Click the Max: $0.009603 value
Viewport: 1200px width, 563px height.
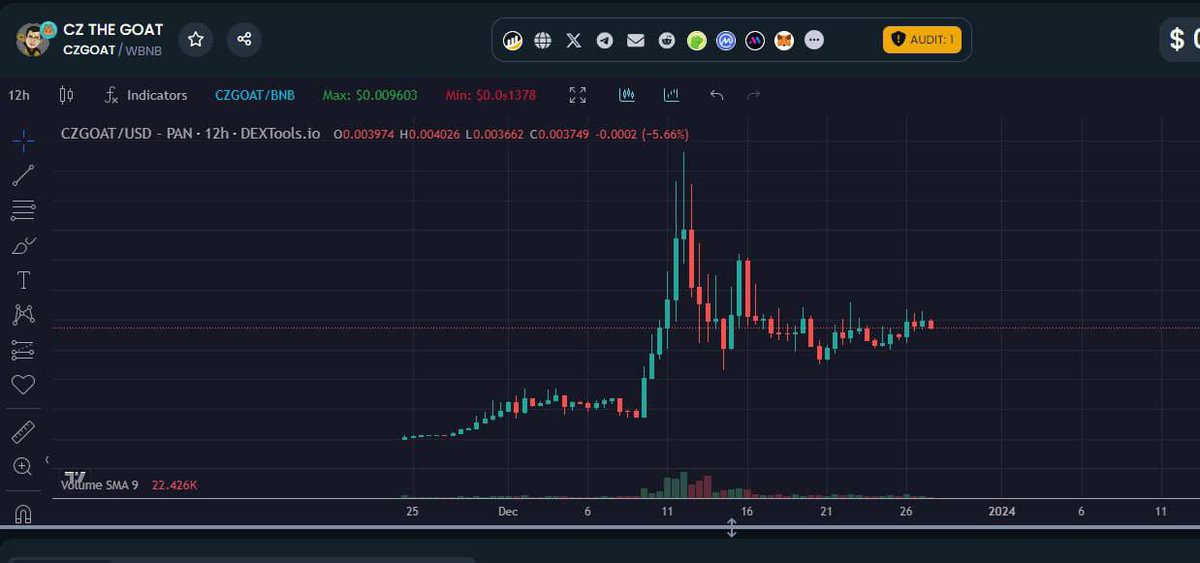(x=370, y=95)
